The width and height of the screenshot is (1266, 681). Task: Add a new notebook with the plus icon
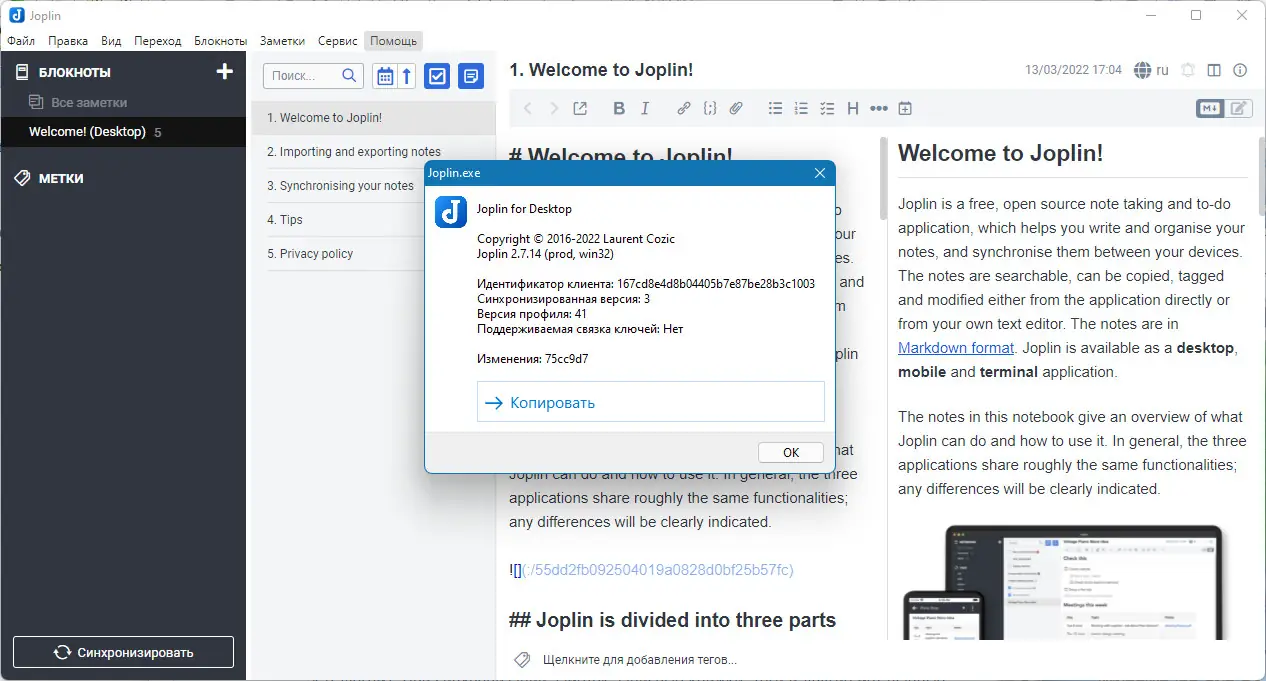[x=225, y=72]
